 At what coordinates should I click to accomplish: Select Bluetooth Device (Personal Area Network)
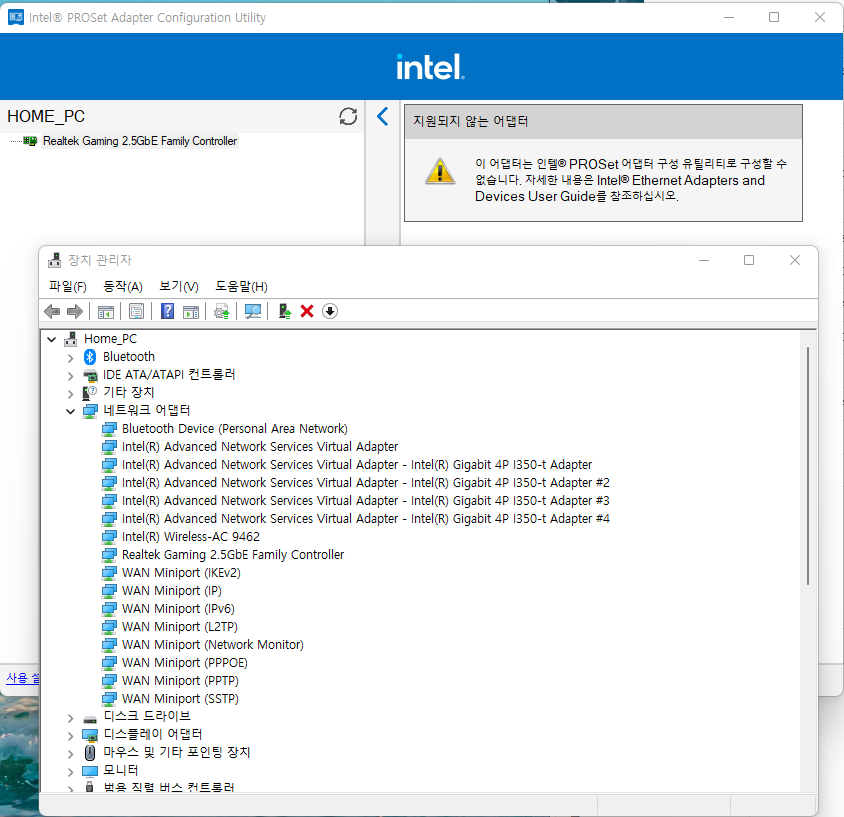tap(235, 428)
